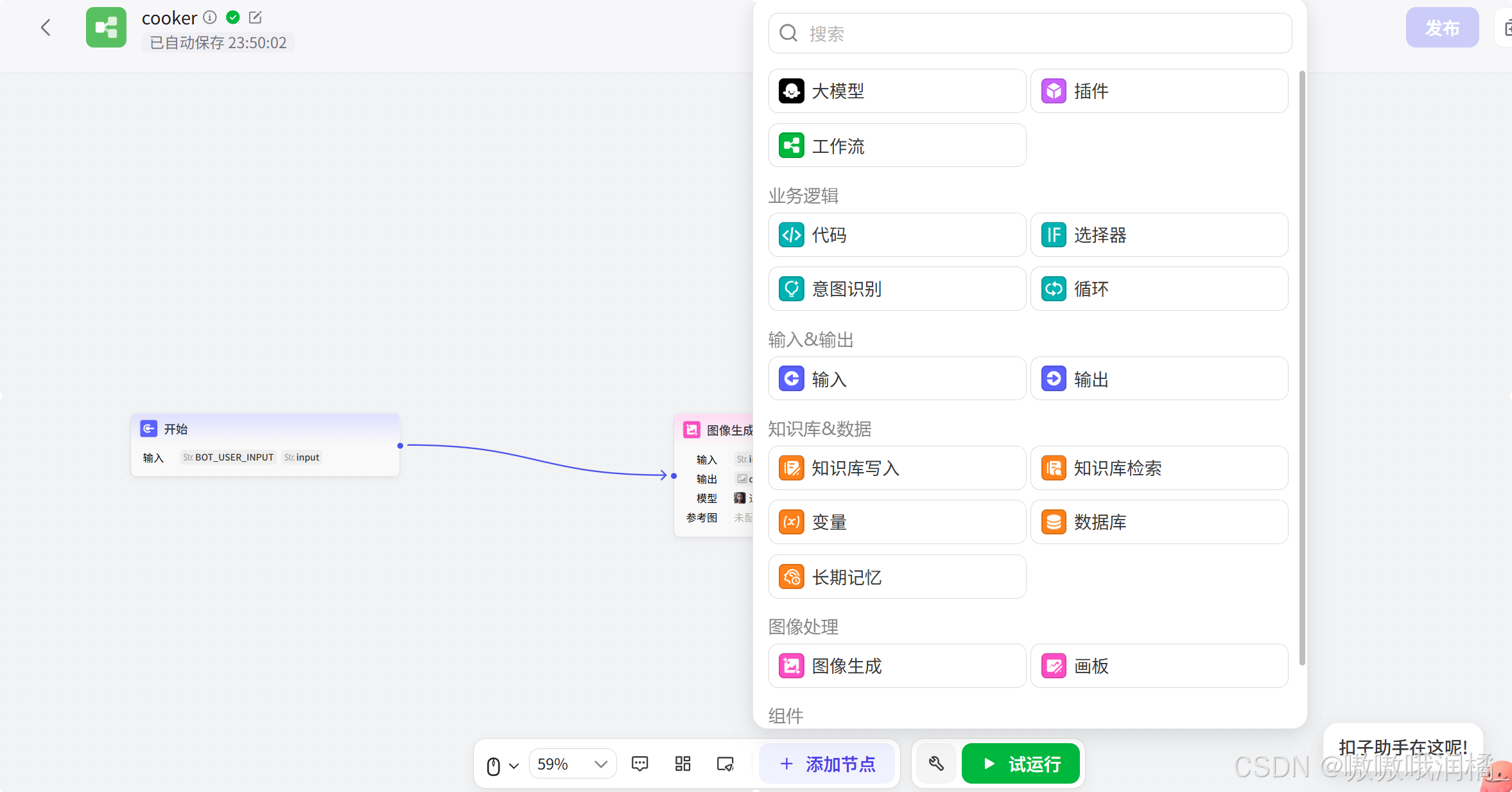This screenshot has width=1512, height=792.
Task: Click the cooker workflow green logo
Action: 106,28
